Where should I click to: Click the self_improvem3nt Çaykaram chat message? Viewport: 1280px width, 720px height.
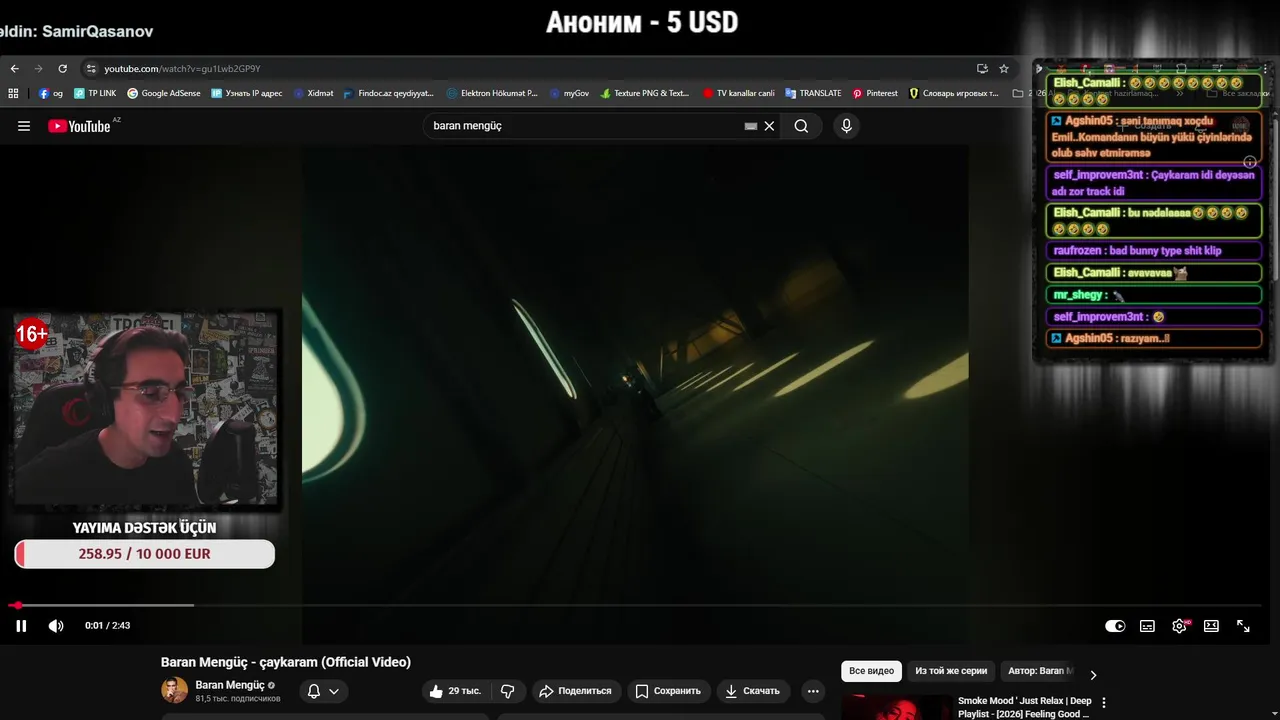click(x=1154, y=183)
